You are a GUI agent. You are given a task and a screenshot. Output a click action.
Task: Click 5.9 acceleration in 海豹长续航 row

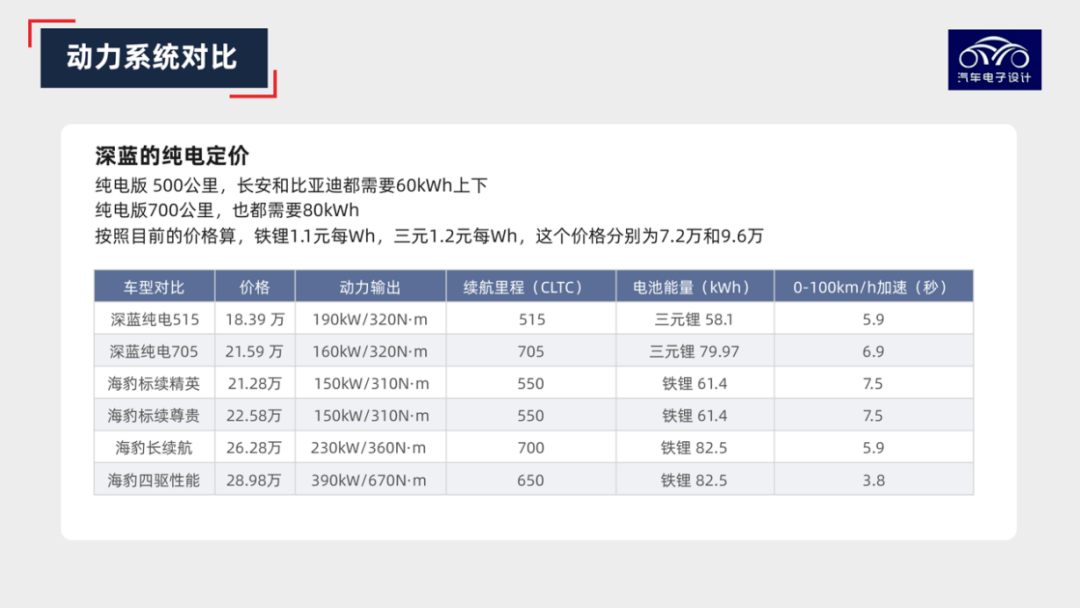click(x=873, y=448)
